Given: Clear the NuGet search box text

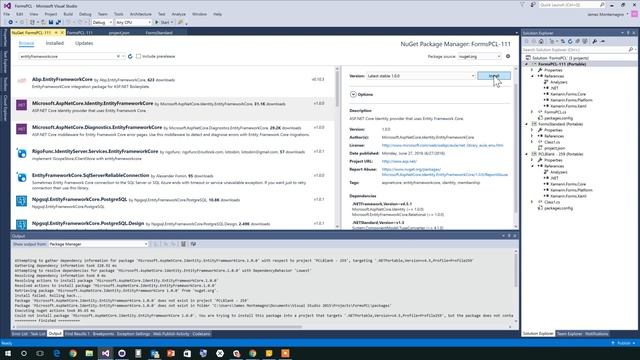Looking at the screenshot, I should tap(118, 56).
